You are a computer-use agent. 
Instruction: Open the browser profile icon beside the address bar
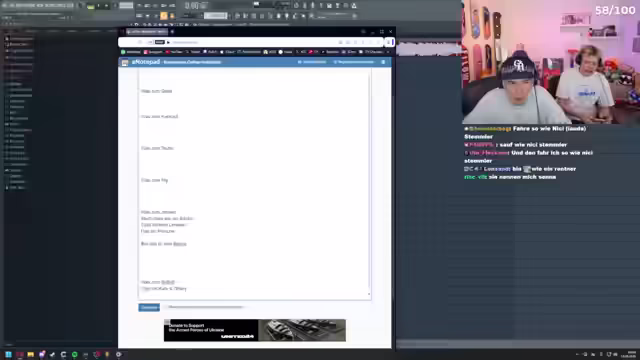[389, 42]
